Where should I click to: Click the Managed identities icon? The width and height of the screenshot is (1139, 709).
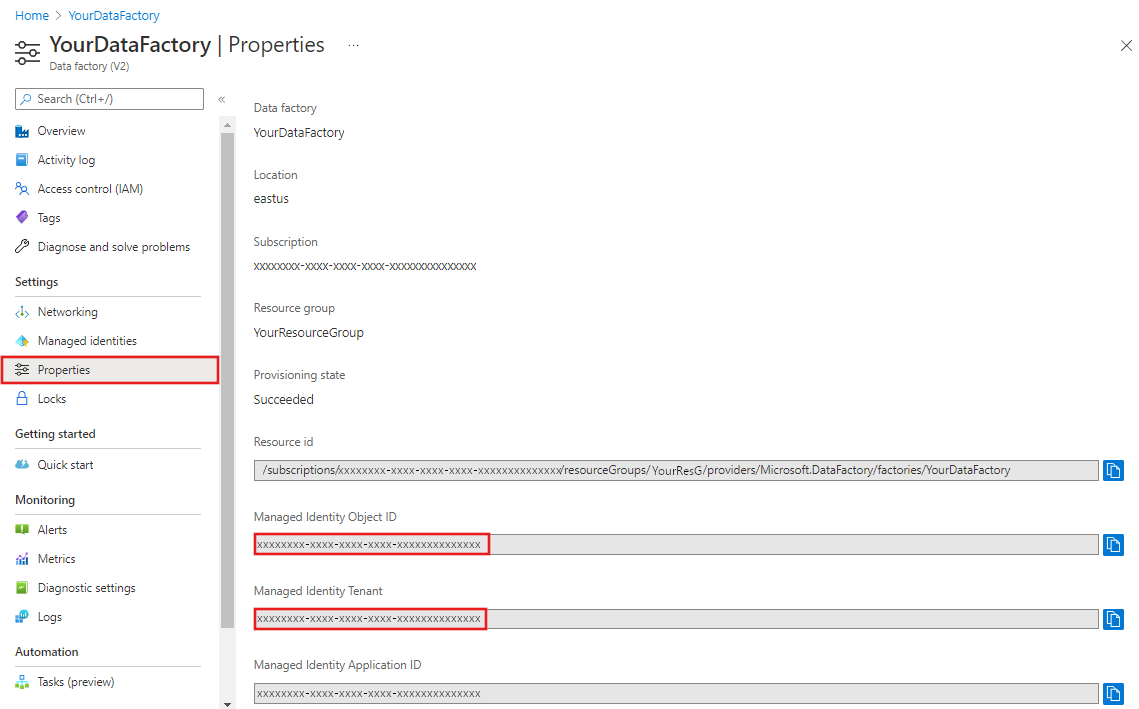tap(23, 341)
